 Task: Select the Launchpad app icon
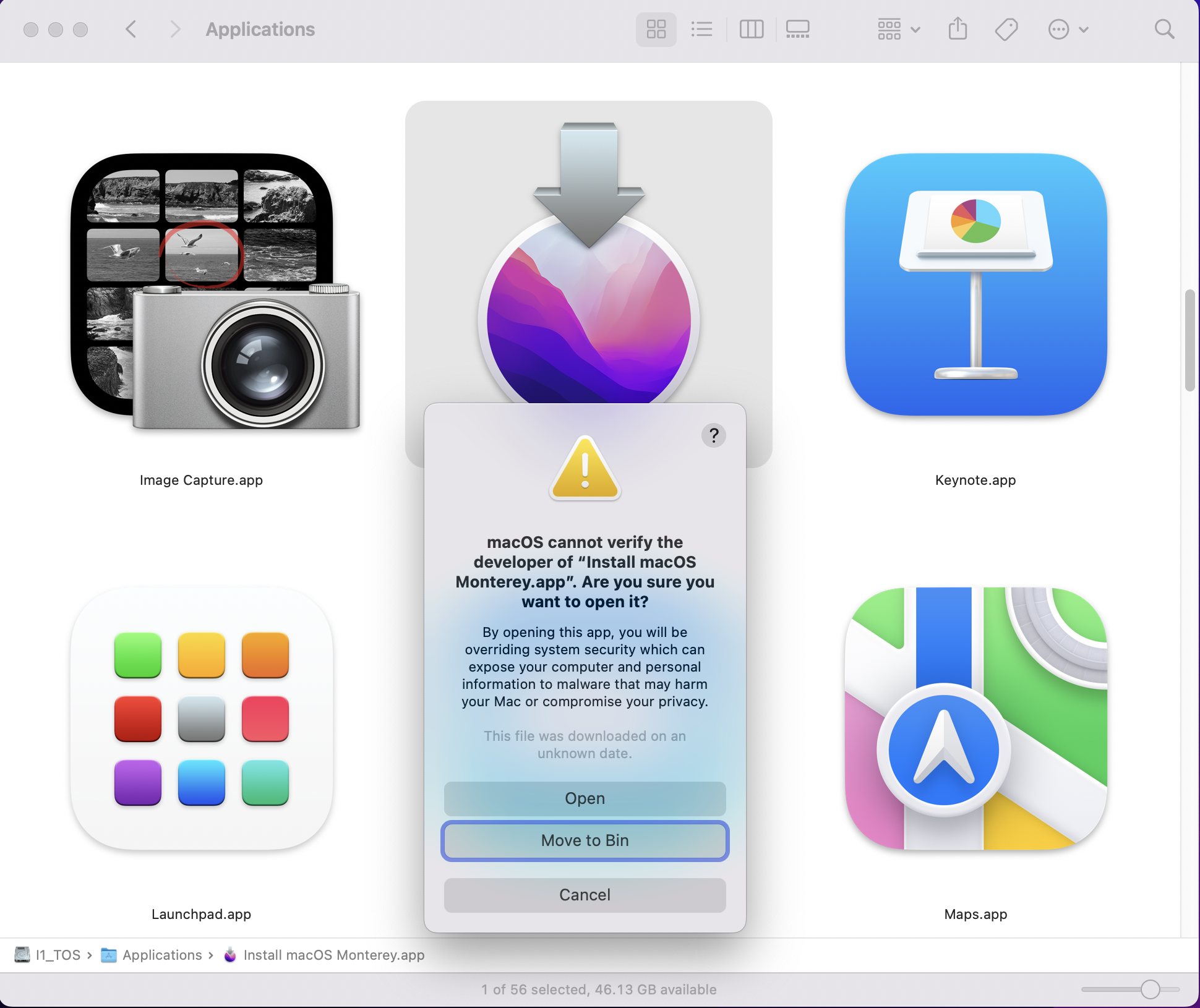click(x=202, y=719)
